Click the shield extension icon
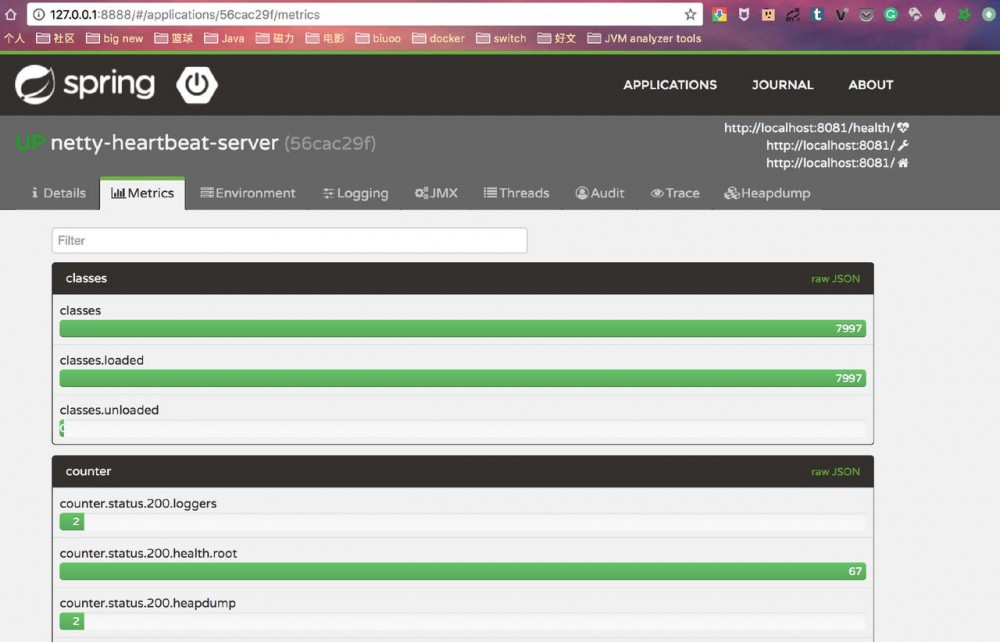The height and width of the screenshot is (642, 1000). 744,14
